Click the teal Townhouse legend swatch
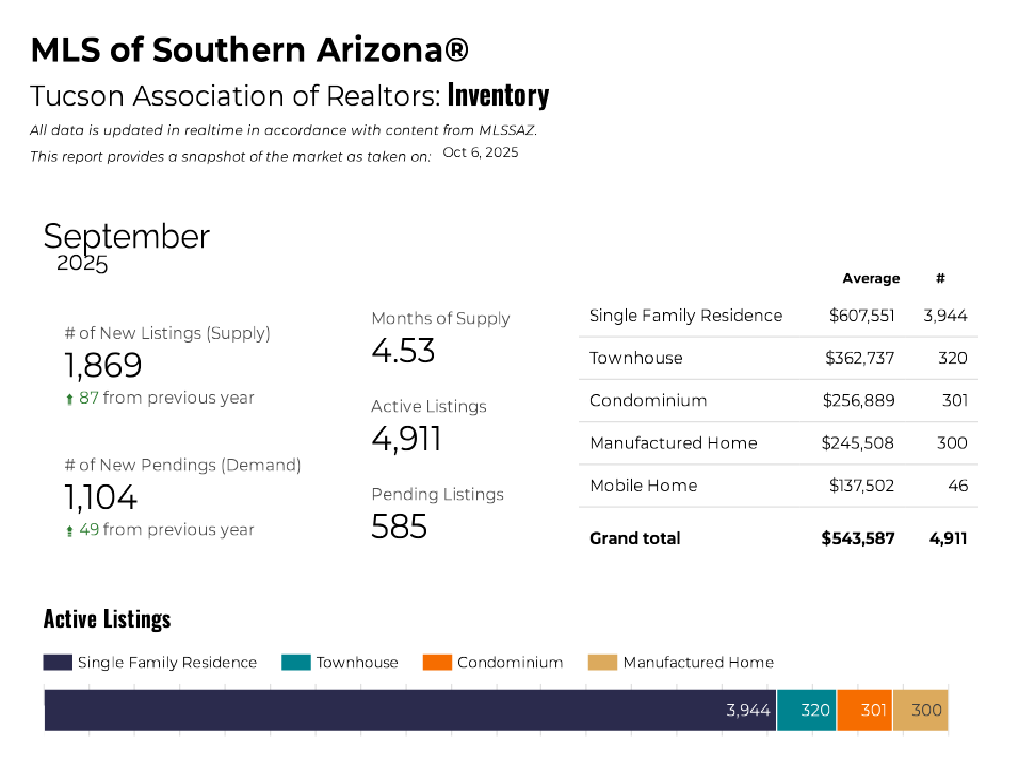 (x=296, y=662)
